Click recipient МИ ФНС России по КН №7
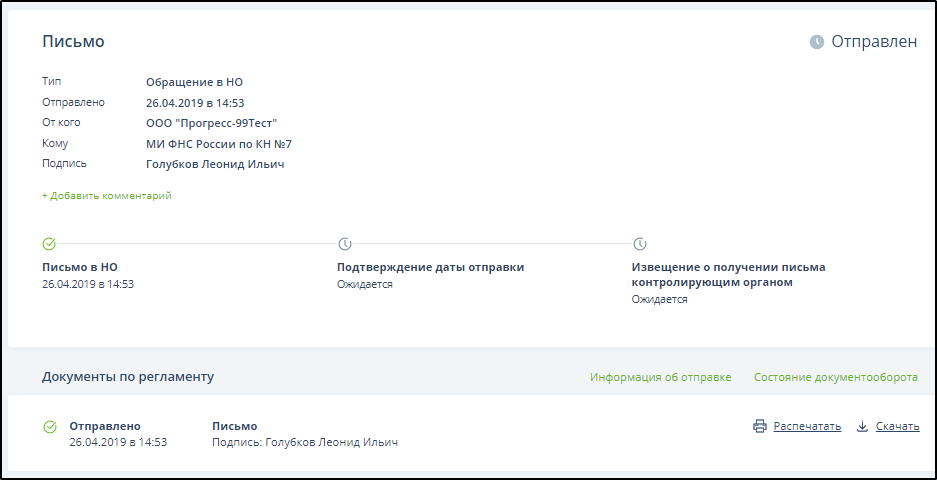This screenshot has height=480, width=937. coord(219,144)
